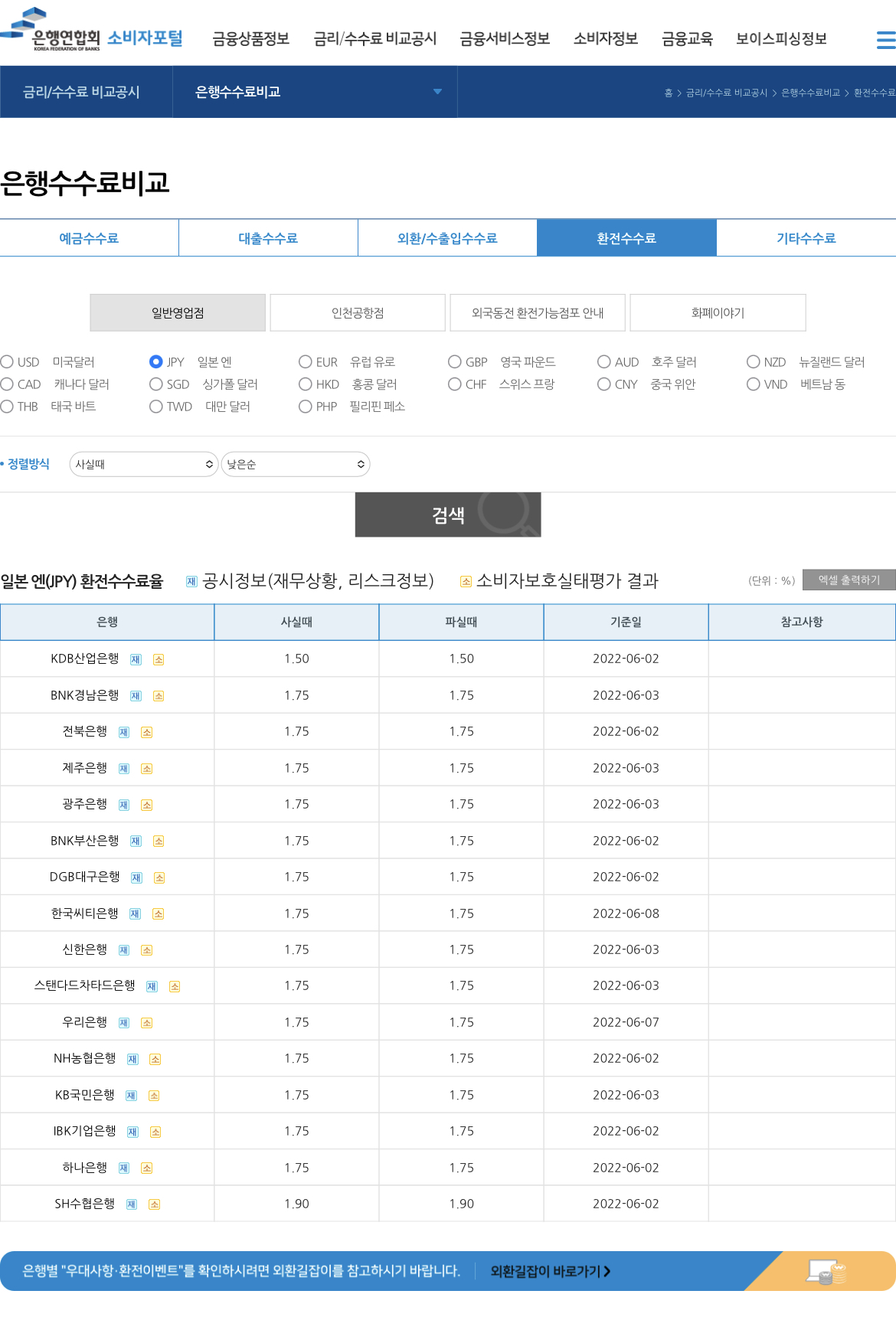
Task: Click 소 icon next to 제주은행
Action: pyautogui.click(x=147, y=770)
